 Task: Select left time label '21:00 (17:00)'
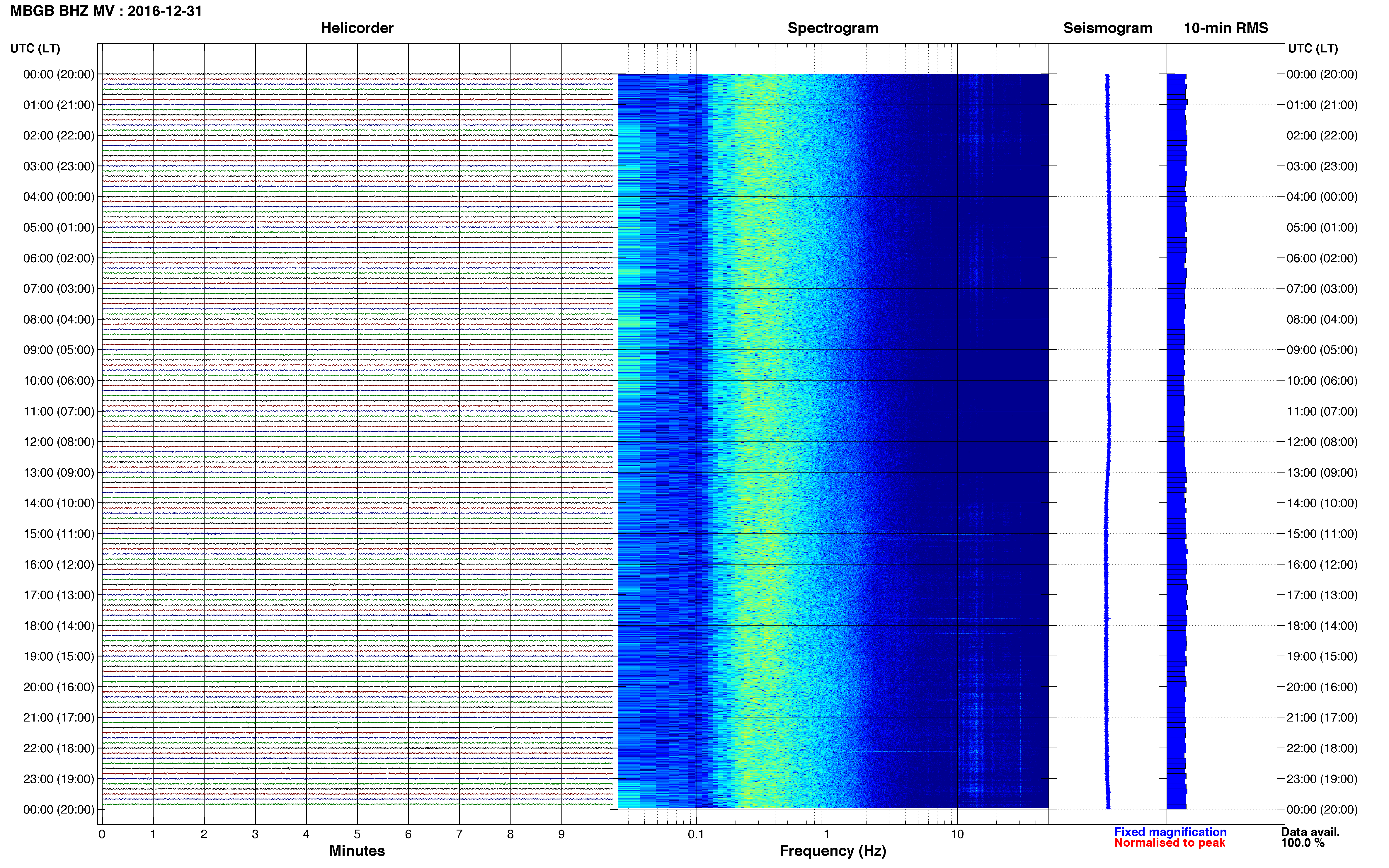click(59, 718)
